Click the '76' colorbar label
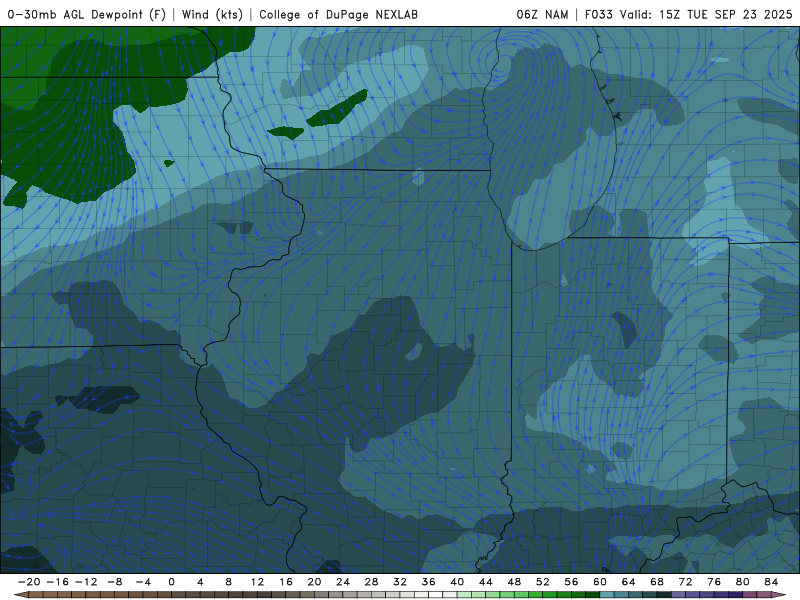 click(x=714, y=582)
